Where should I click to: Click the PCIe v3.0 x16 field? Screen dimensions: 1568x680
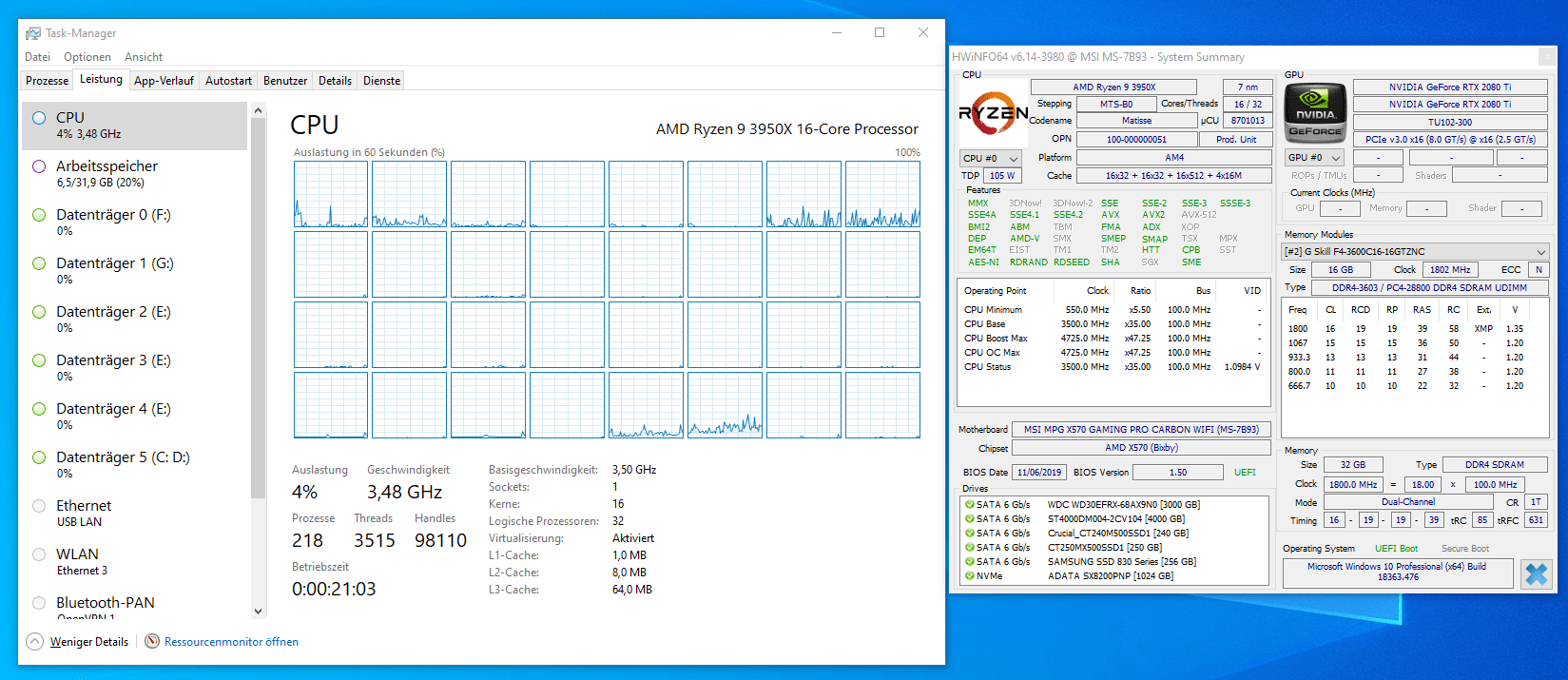(1450, 139)
